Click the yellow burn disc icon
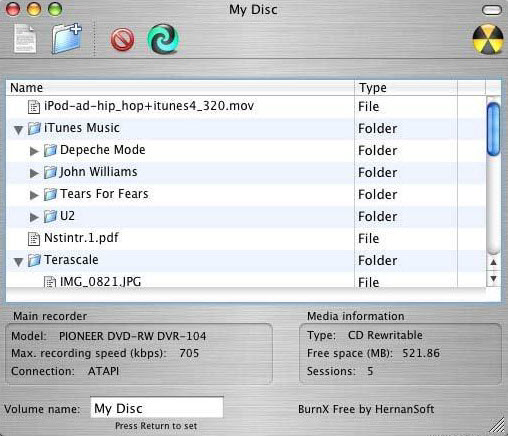 [x=488, y=39]
